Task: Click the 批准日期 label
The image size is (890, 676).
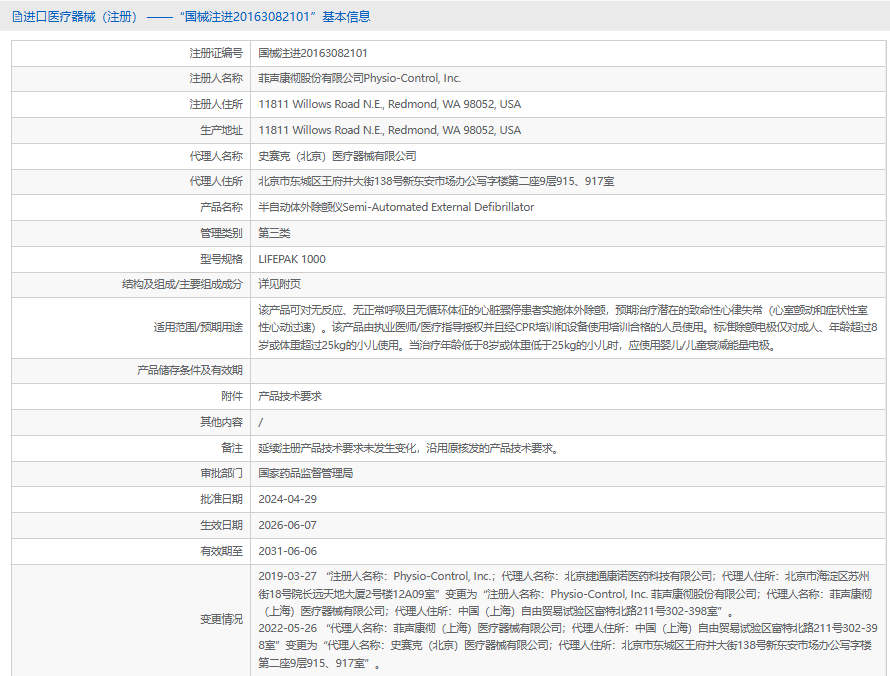Action: coord(221,499)
